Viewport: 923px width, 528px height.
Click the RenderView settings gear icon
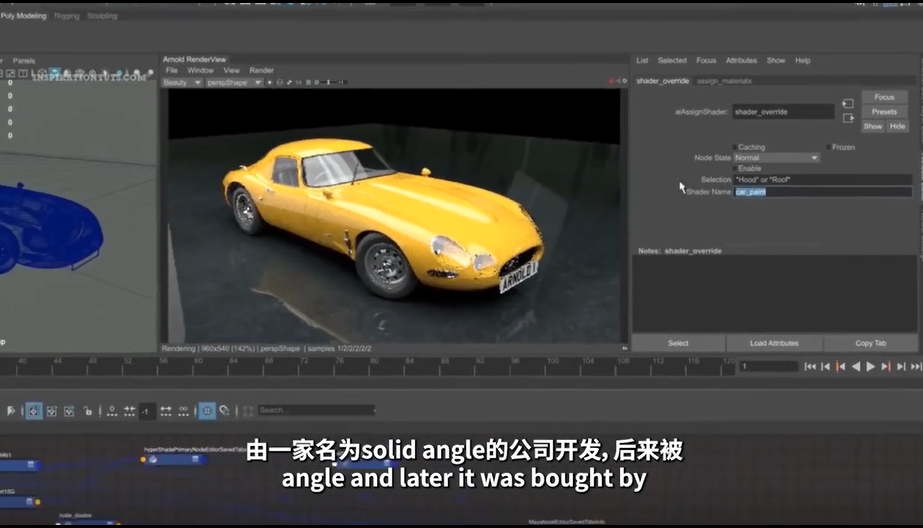(624, 81)
